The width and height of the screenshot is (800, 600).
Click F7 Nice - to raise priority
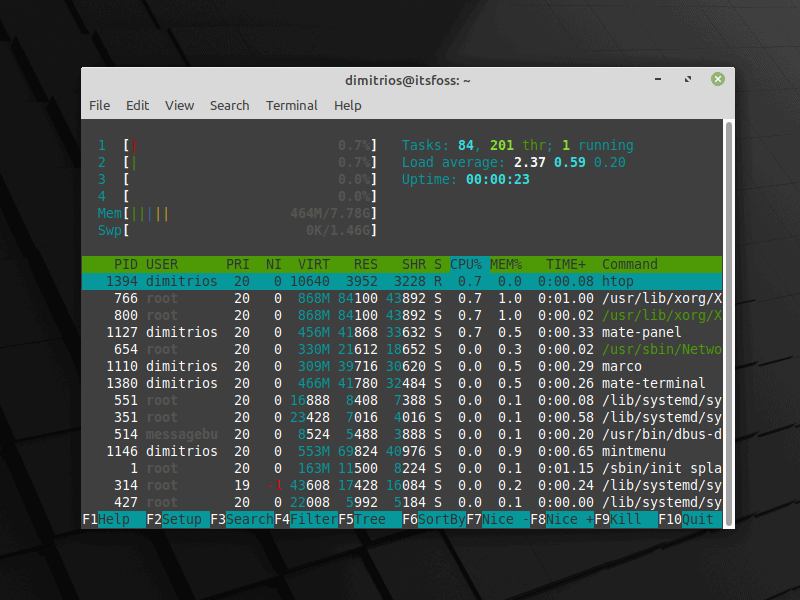(497, 519)
